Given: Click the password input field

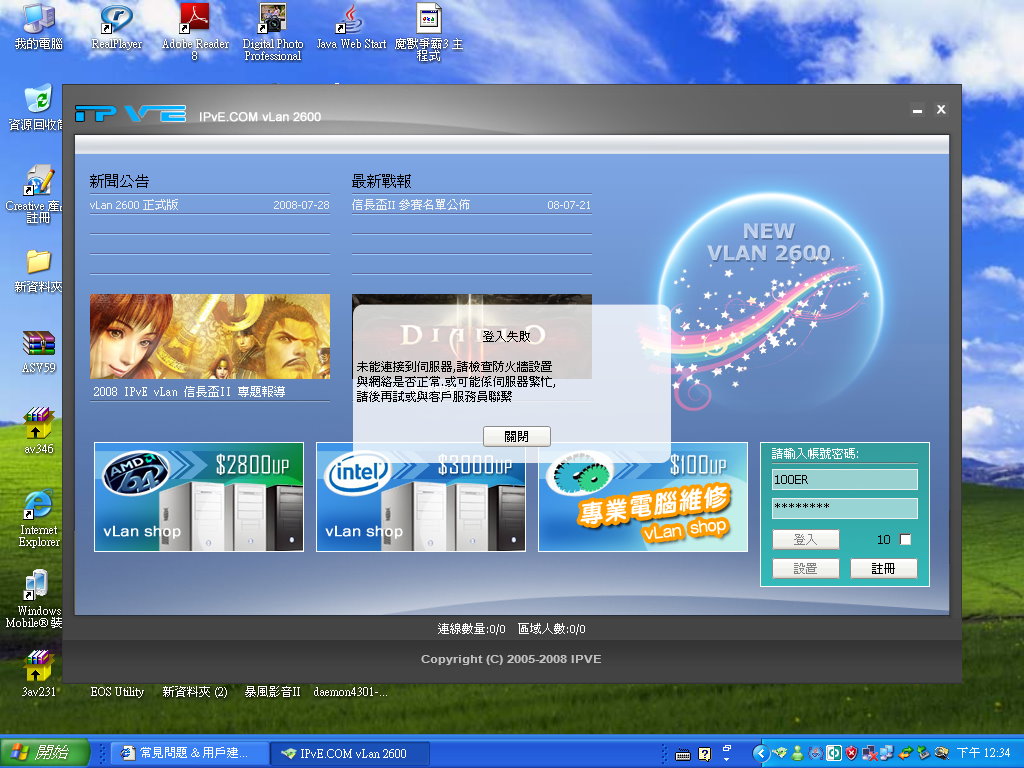Looking at the screenshot, I should tap(844, 508).
